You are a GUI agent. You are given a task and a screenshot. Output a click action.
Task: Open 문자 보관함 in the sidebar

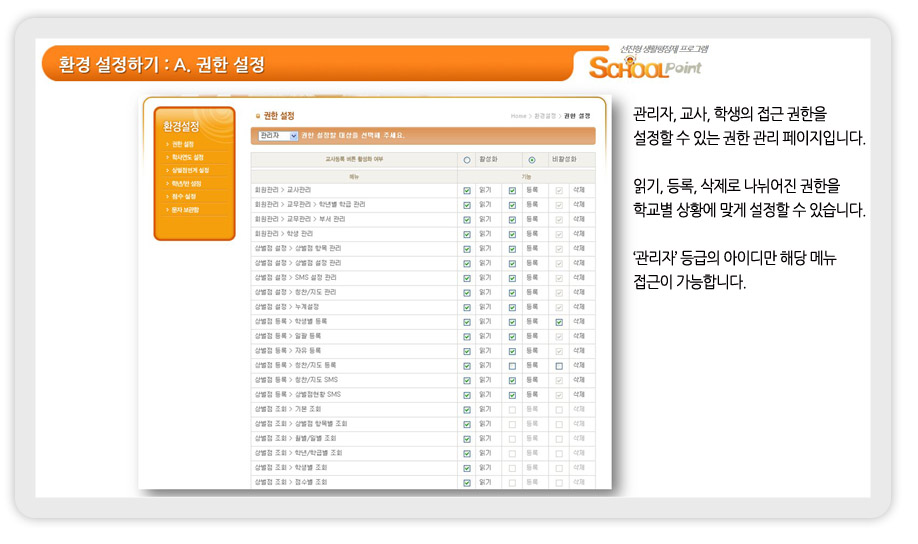coord(186,210)
